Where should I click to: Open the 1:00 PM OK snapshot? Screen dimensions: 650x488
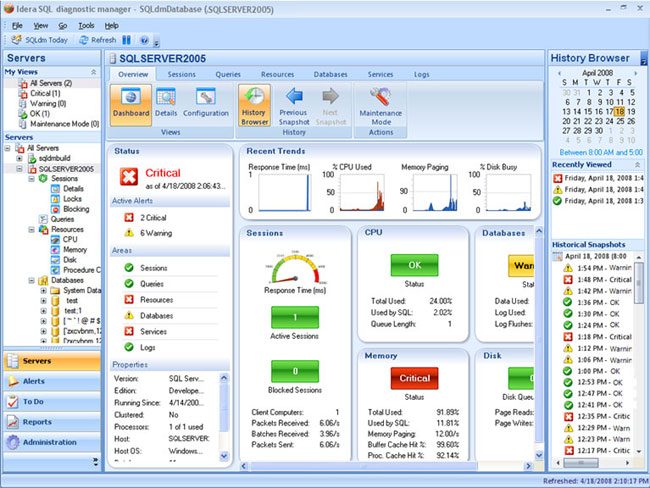pos(592,371)
